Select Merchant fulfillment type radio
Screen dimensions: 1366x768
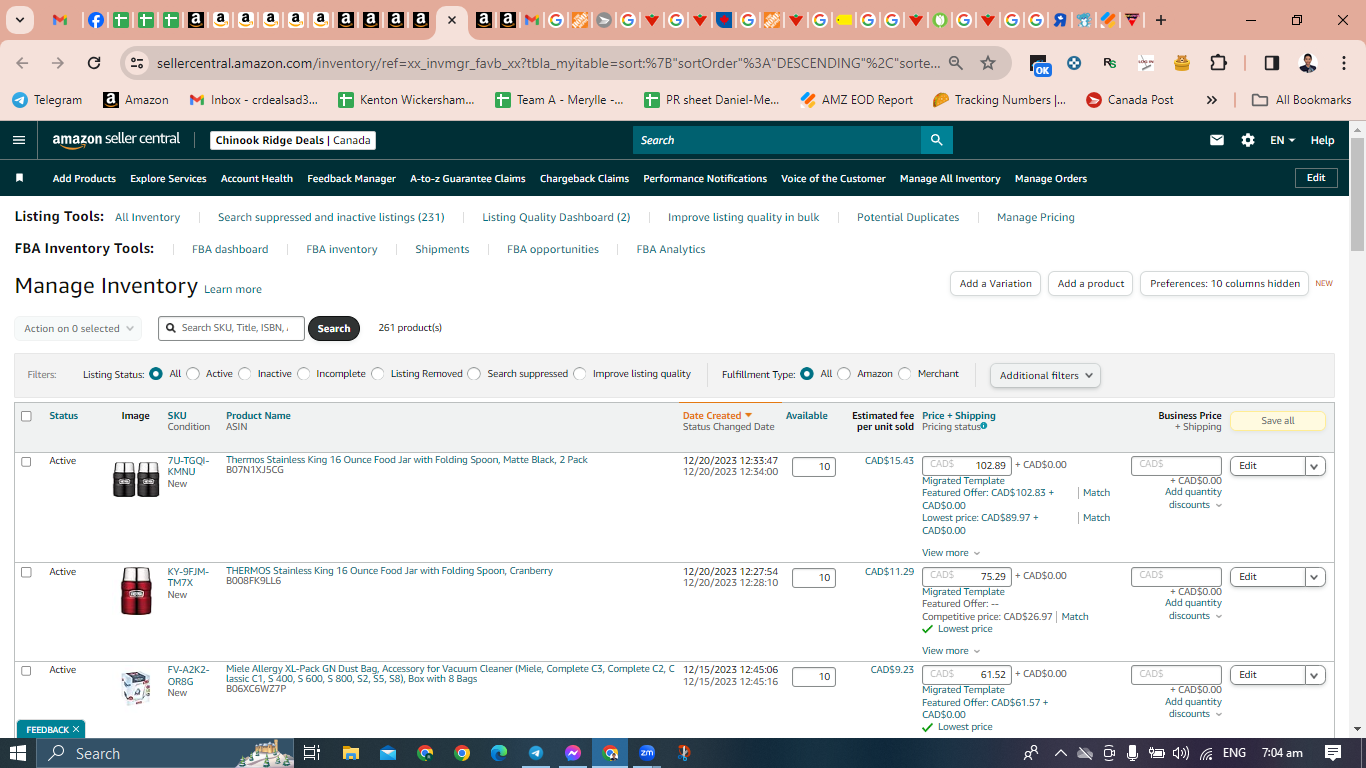coord(905,374)
